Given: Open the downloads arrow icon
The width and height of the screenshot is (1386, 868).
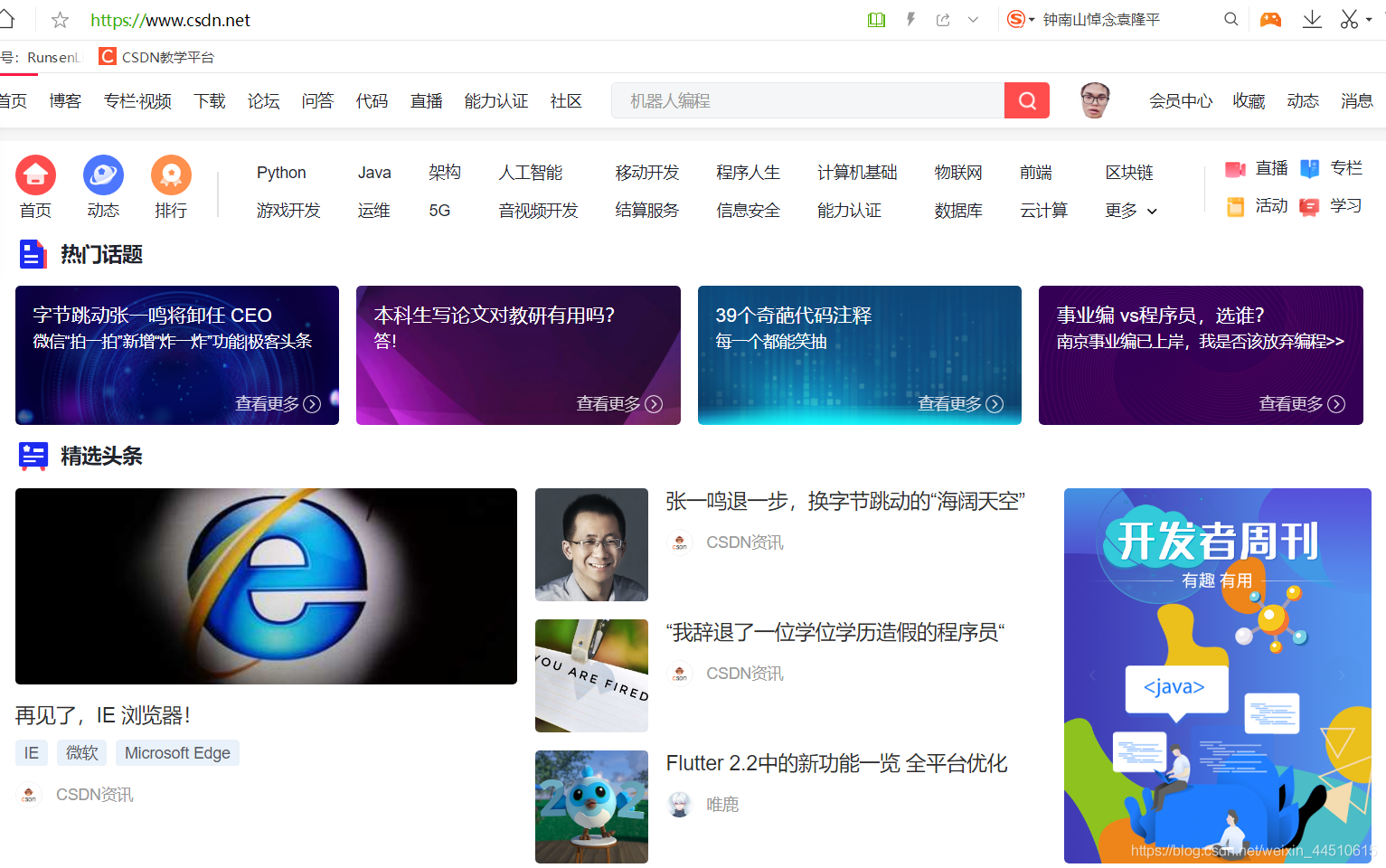Looking at the screenshot, I should coord(1312,19).
